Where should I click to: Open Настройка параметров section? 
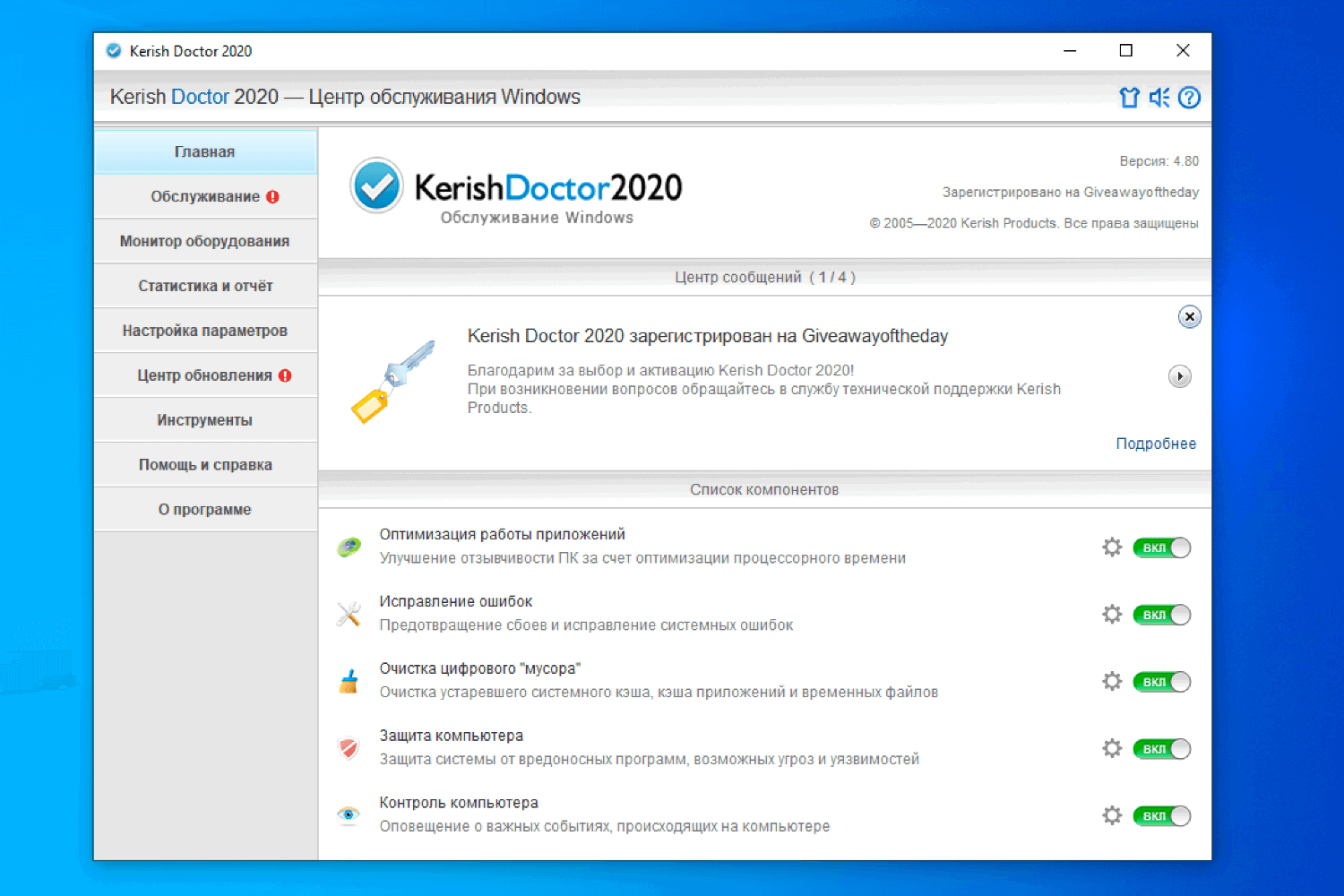pos(205,331)
